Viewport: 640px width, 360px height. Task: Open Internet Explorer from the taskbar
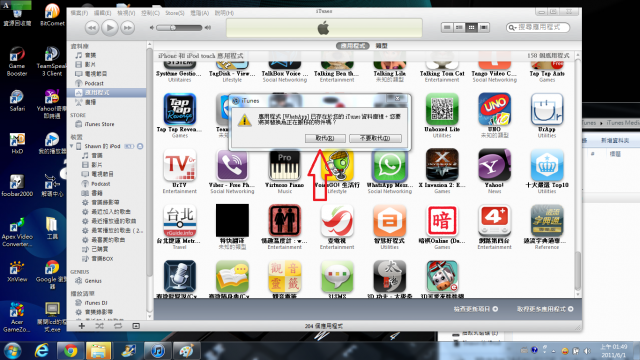click(x=41, y=351)
